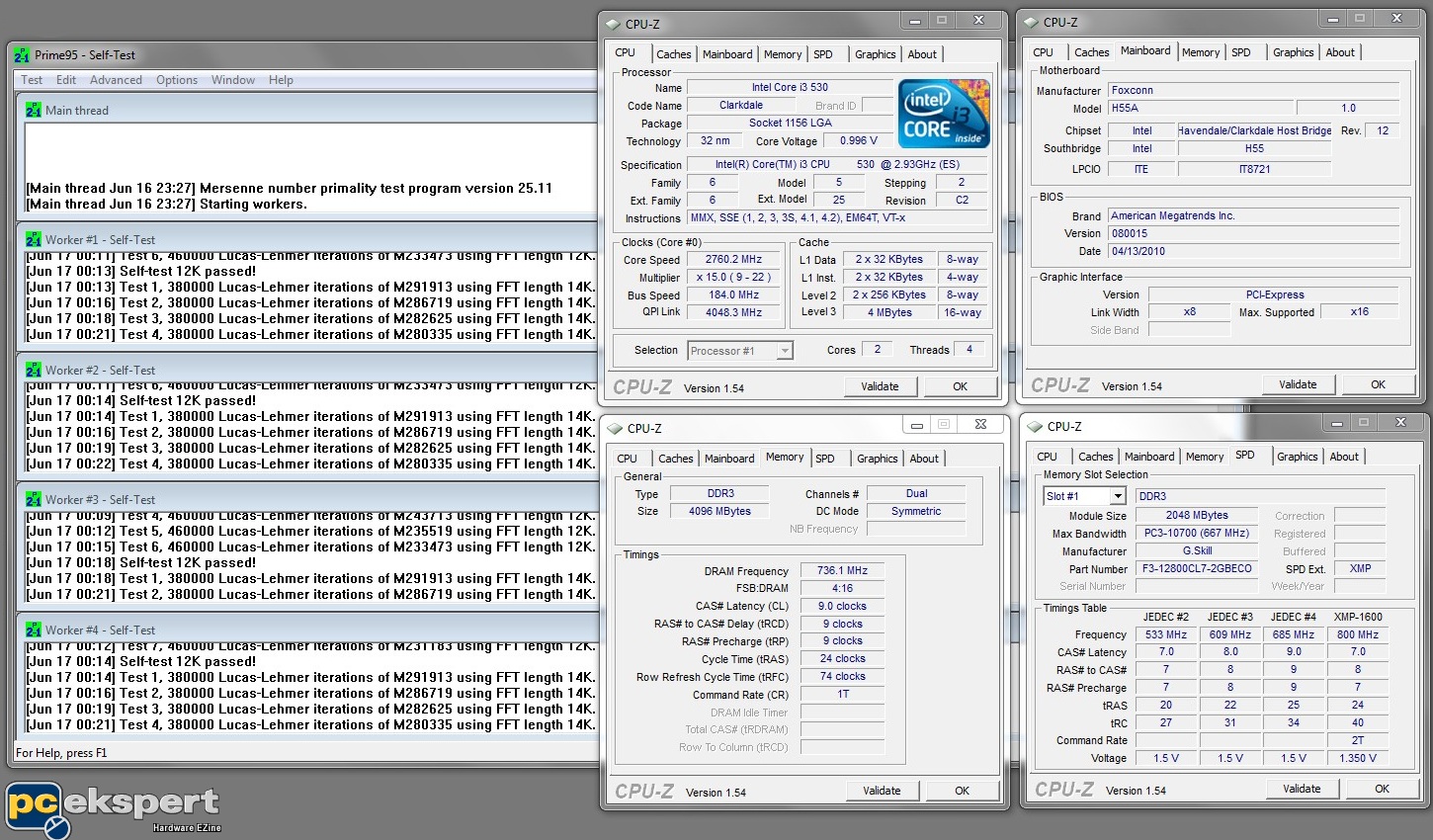Screen dimensions: 1433x840
Task: Switch to About tab in CPU window
Action: (922, 54)
